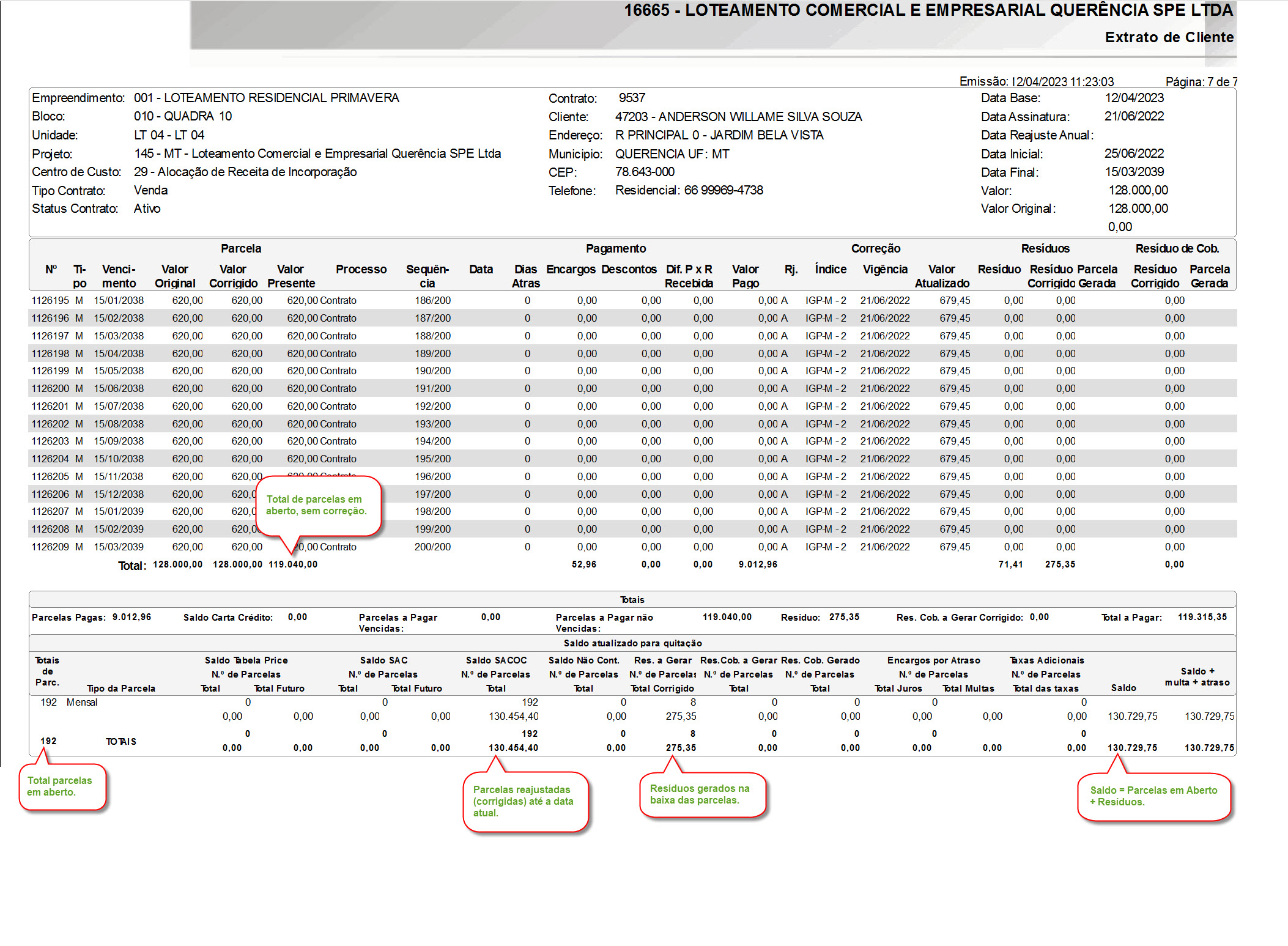1288x946 pixels.
Task: Click the 'Parcelas reajustadas (corrigidas)' annotation bubble
Action: [525, 801]
